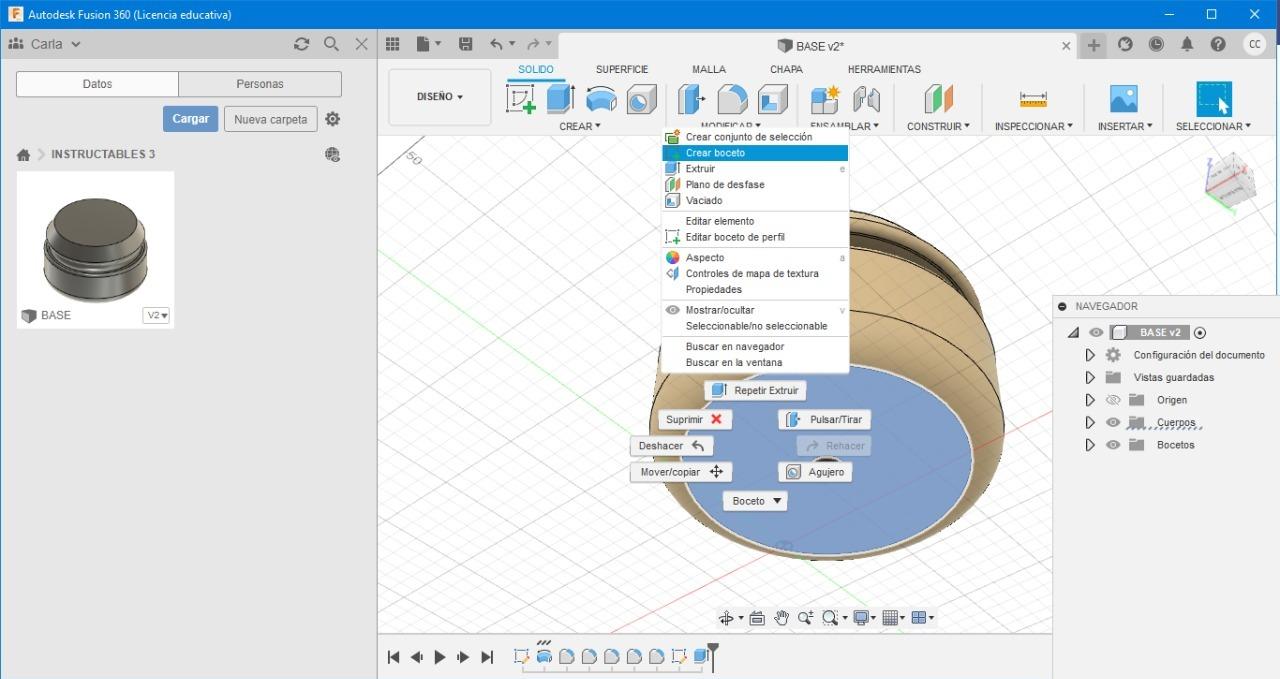
Task: Toggle visibility eye of Bocetos folder
Action: tap(1113, 445)
